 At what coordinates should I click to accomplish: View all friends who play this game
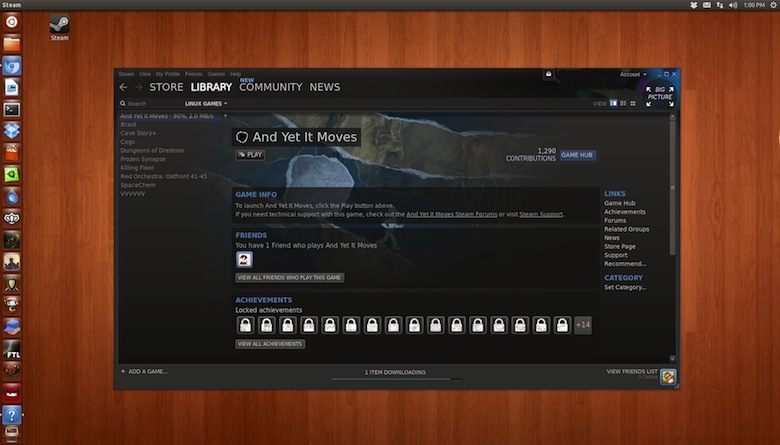(x=290, y=277)
